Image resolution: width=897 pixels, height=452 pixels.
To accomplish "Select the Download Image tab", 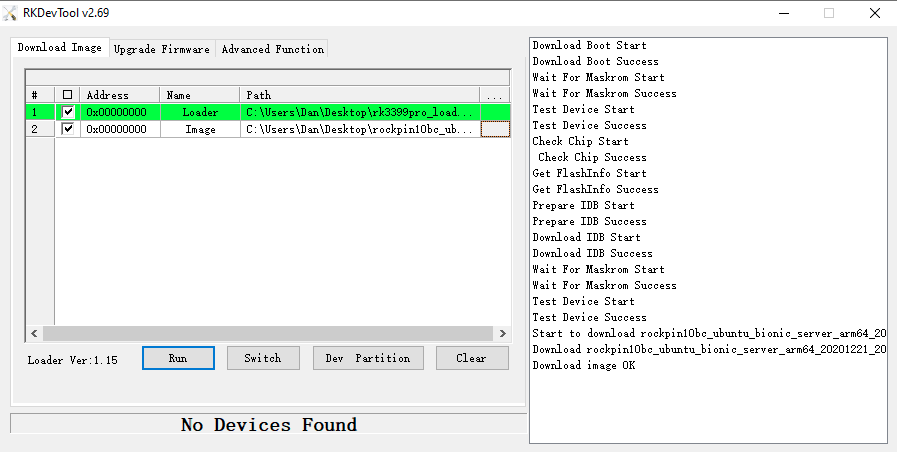I will (60, 48).
